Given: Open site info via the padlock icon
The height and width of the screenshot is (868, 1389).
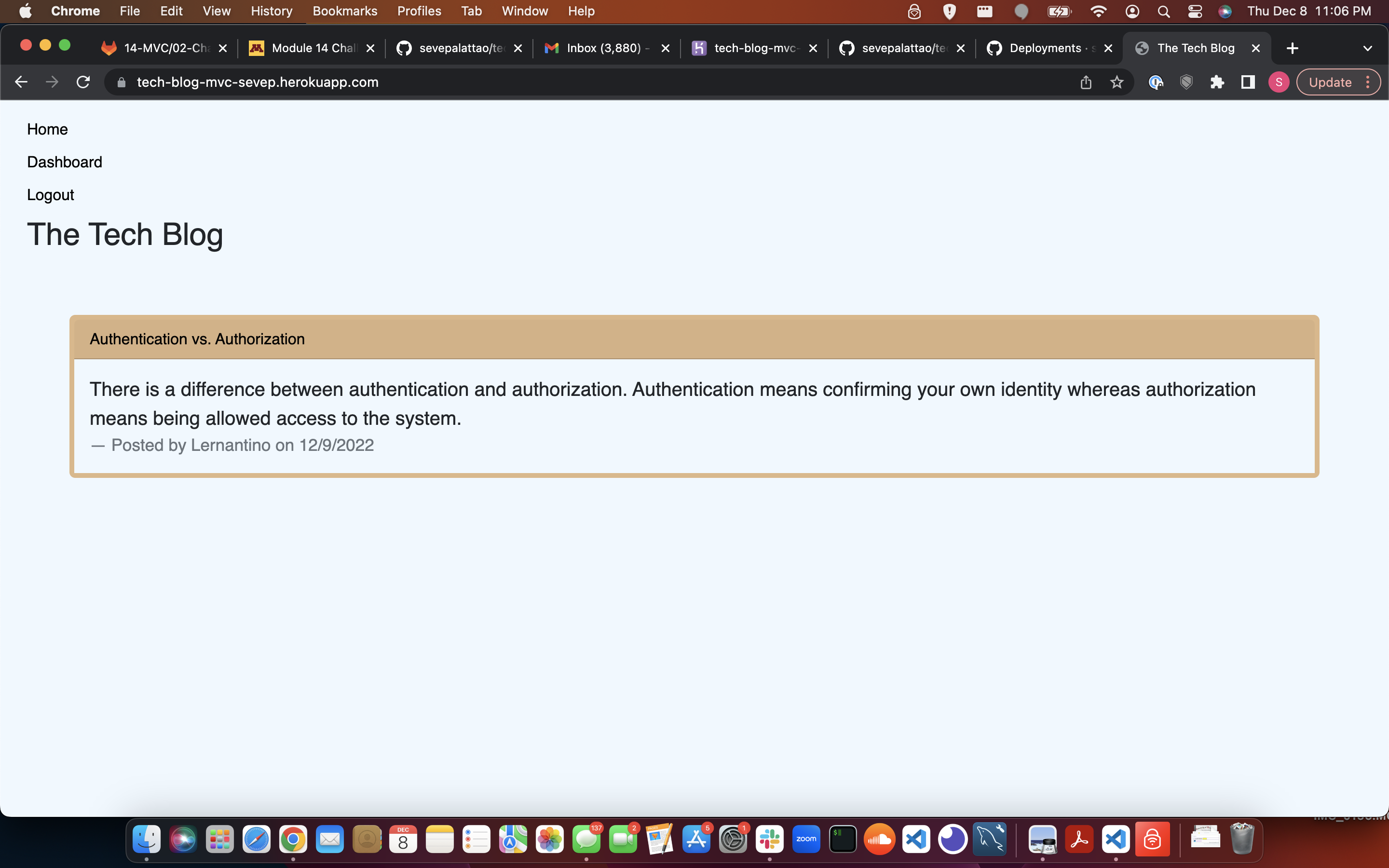Looking at the screenshot, I should [x=121, y=82].
